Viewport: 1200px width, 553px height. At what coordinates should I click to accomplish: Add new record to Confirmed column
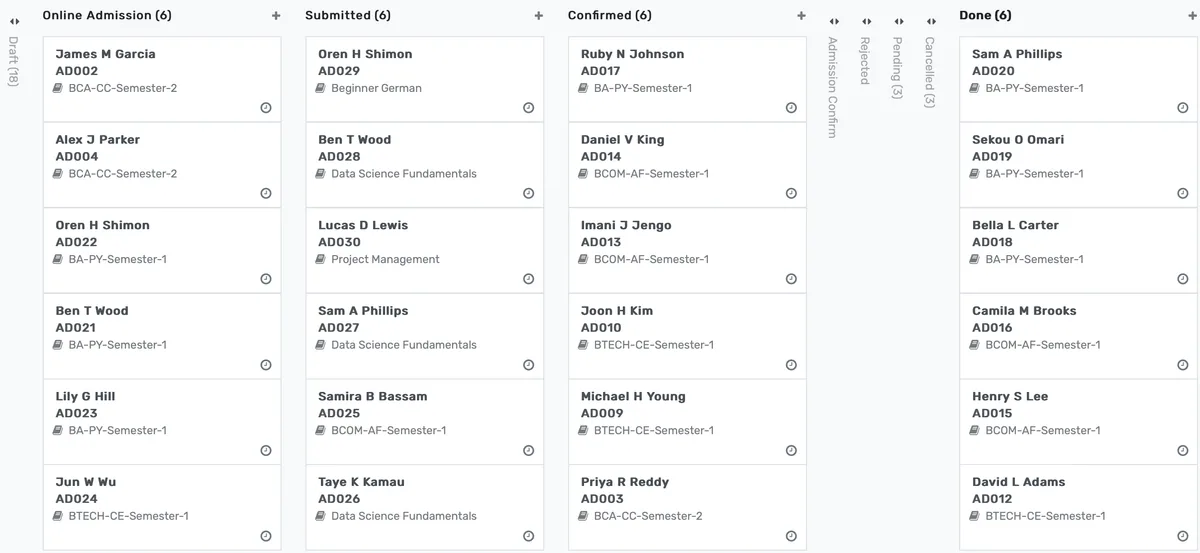tap(801, 16)
